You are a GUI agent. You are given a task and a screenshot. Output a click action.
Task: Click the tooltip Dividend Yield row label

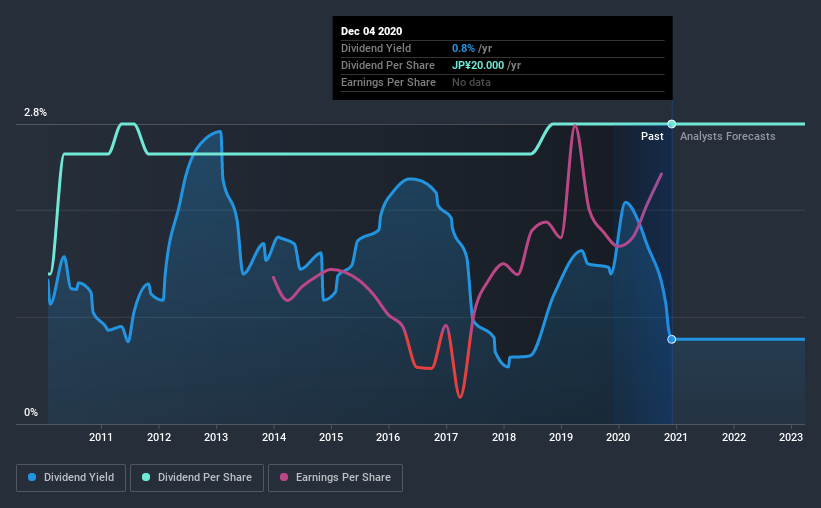376,48
